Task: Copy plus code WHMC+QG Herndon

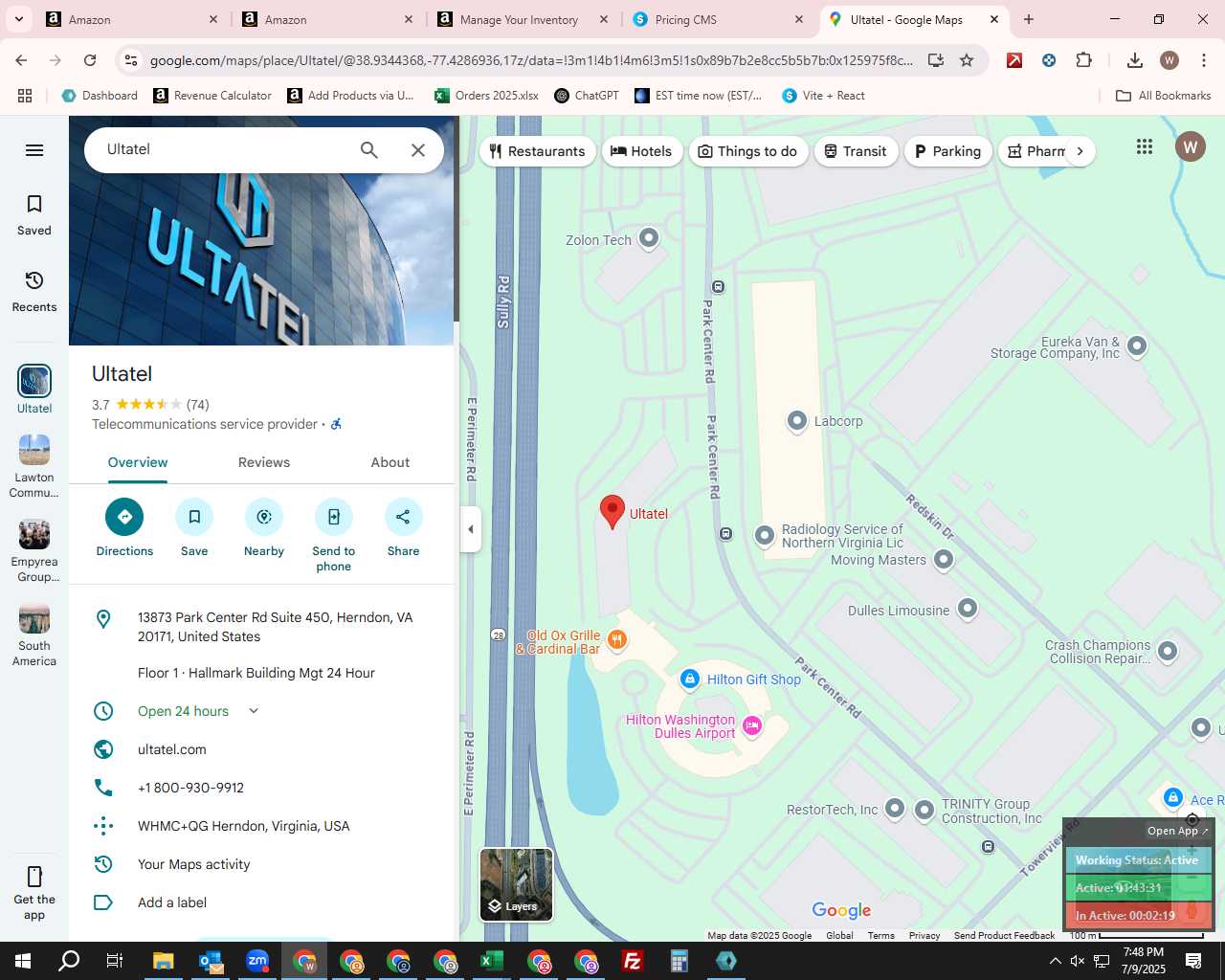Action: click(x=244, y=826)
